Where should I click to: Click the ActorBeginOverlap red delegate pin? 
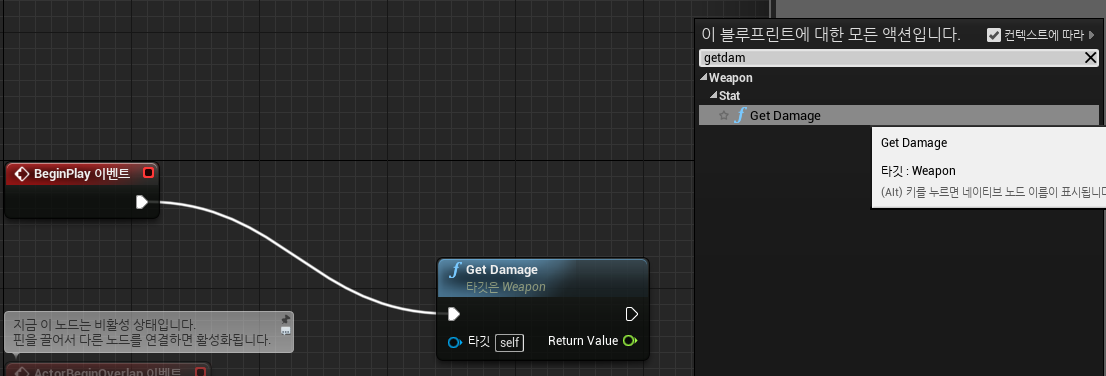click(x=200, y=372)
